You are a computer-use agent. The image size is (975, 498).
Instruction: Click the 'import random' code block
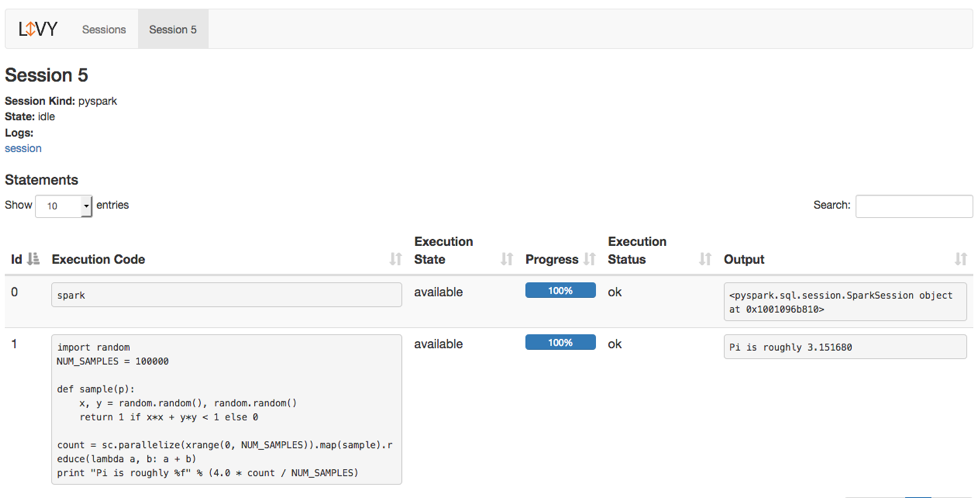(226, 409)
